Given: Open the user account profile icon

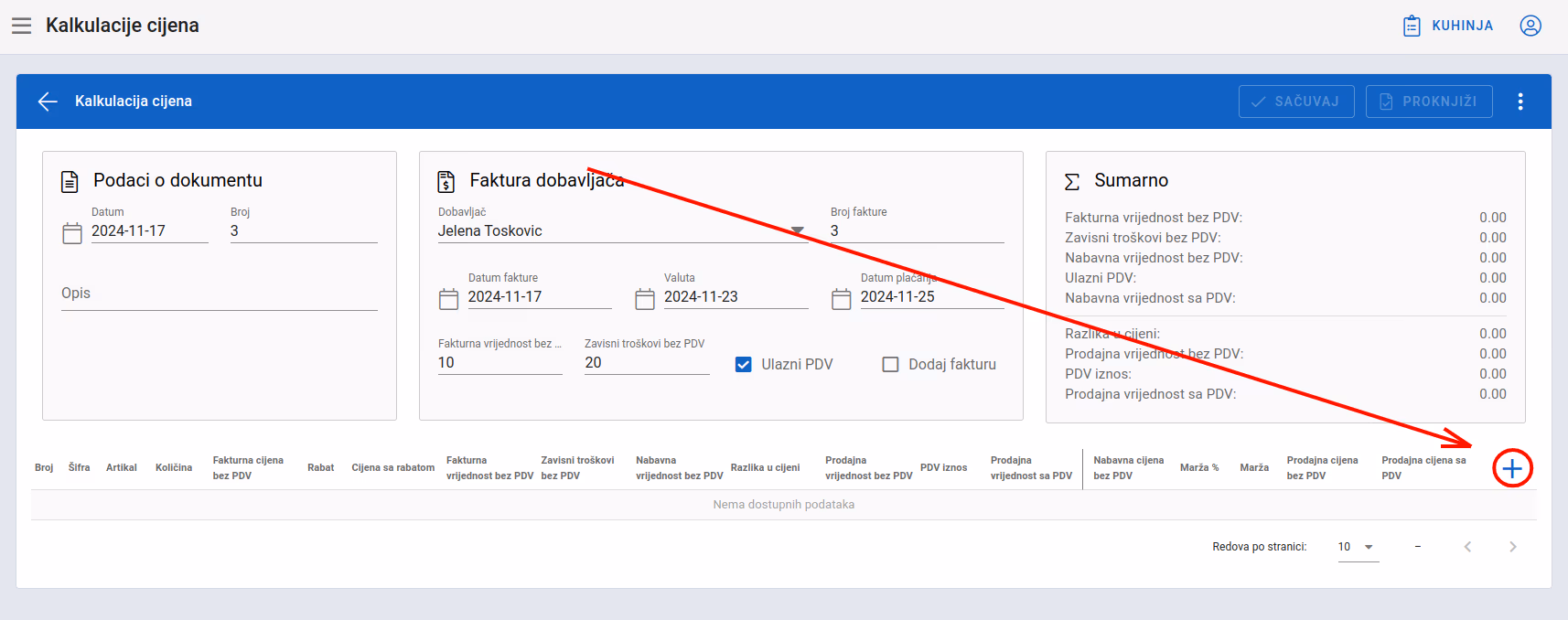Looking at the screenshot, I should (1530, 26).
